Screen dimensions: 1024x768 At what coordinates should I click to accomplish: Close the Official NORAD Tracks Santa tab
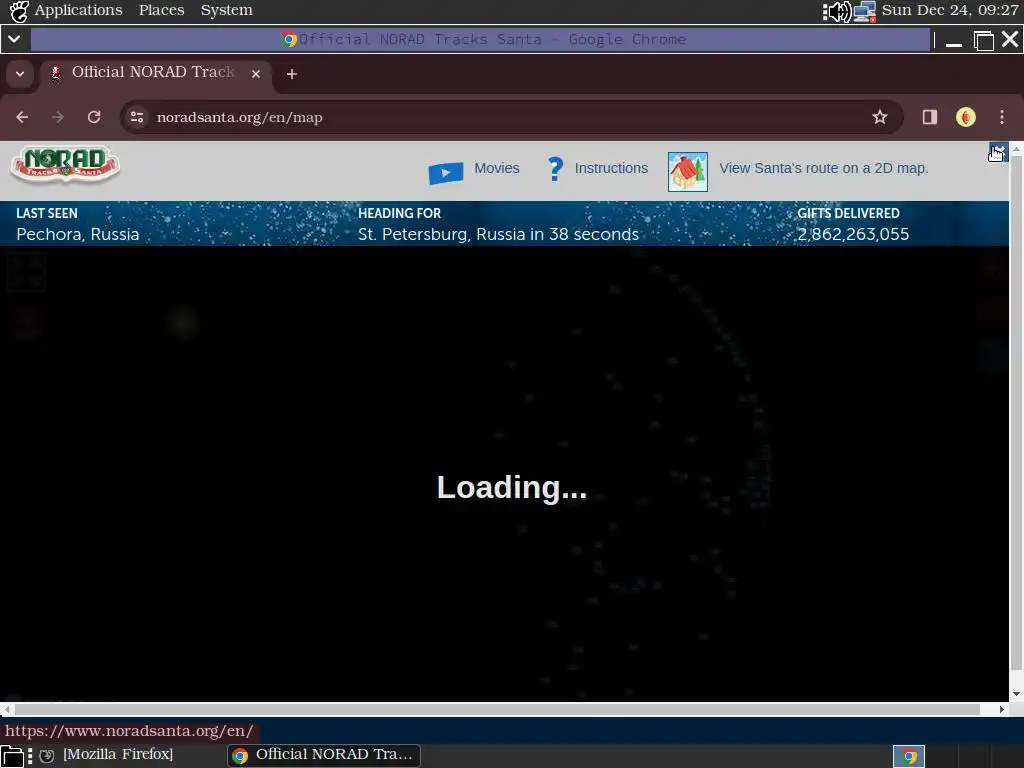point(256,74)
